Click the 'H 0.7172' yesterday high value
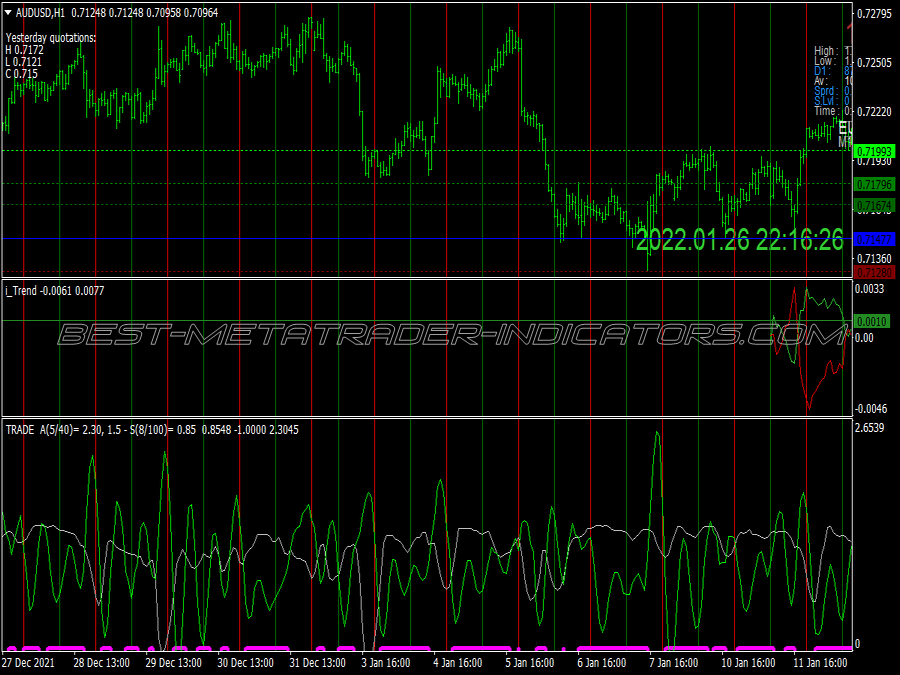The image size is (900, 675). [x=25, y=50]
